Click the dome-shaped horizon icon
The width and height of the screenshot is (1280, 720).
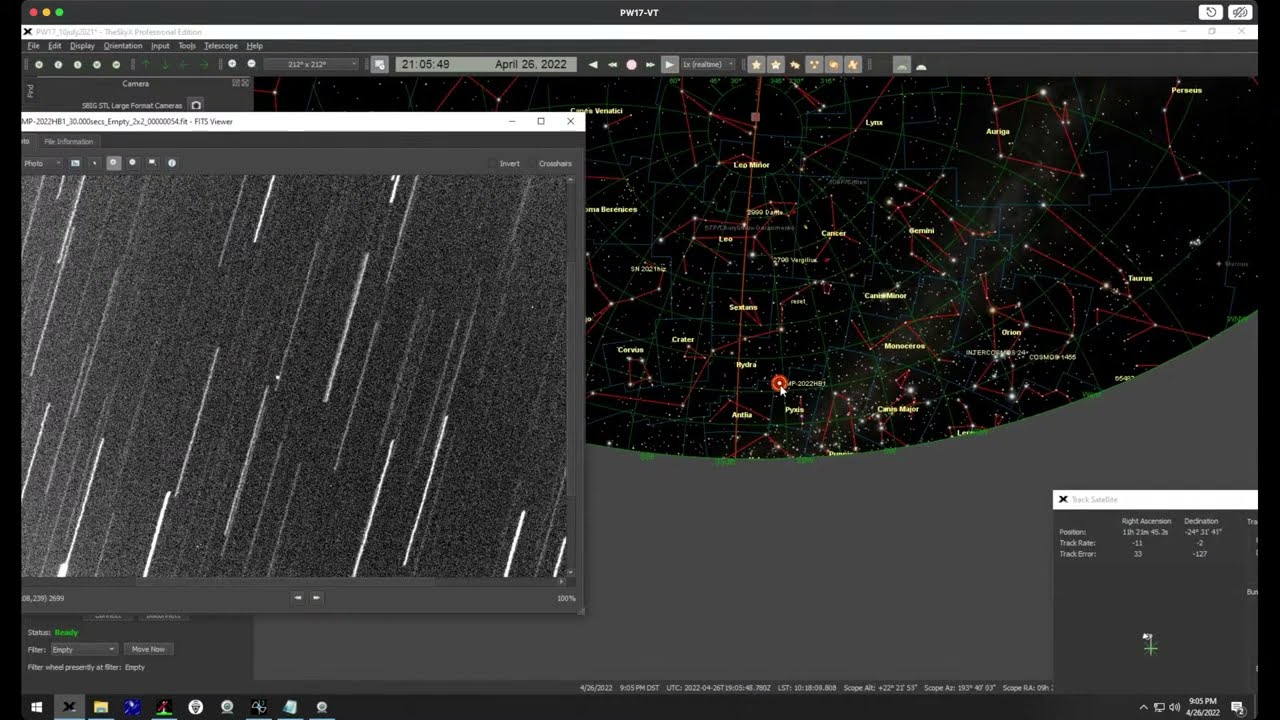(x=921, y=65)
